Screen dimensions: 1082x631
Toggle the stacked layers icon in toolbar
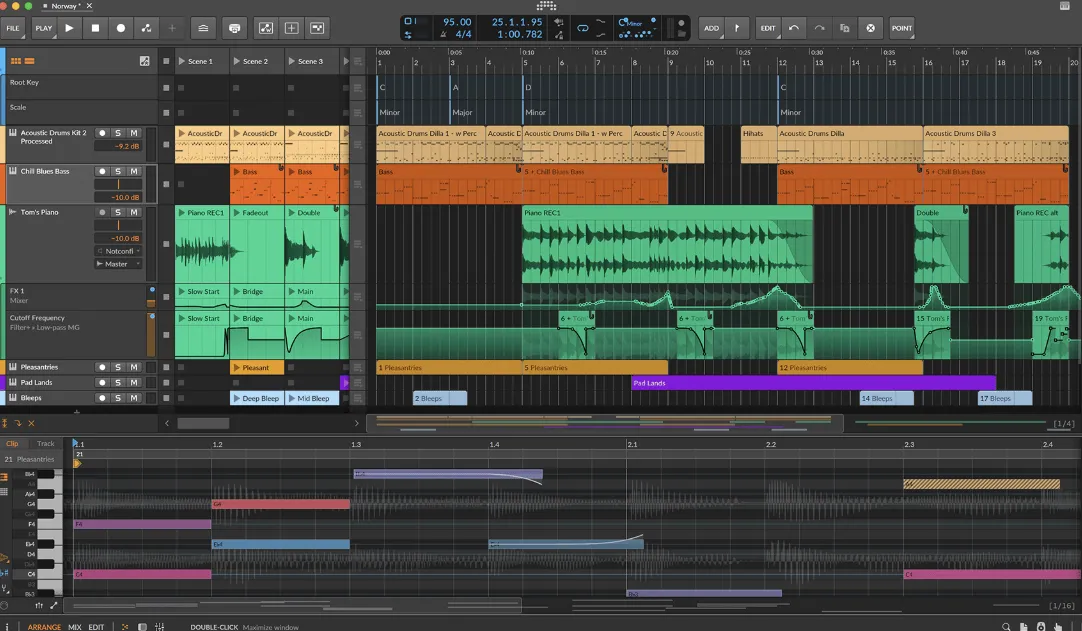pos(203,28)
